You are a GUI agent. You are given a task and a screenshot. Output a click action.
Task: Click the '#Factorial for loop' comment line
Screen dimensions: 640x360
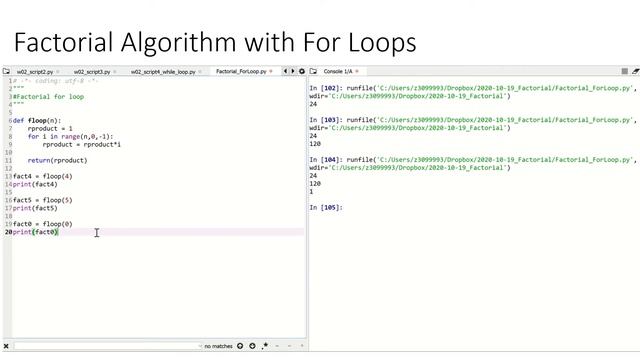point(49,97)
